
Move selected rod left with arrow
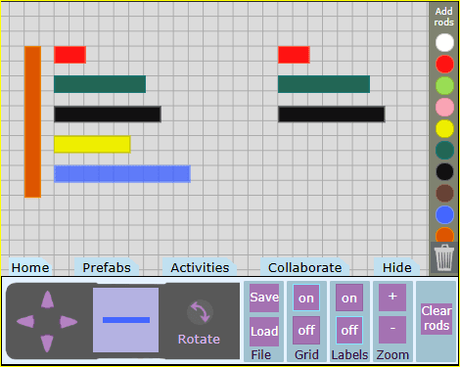25,322
